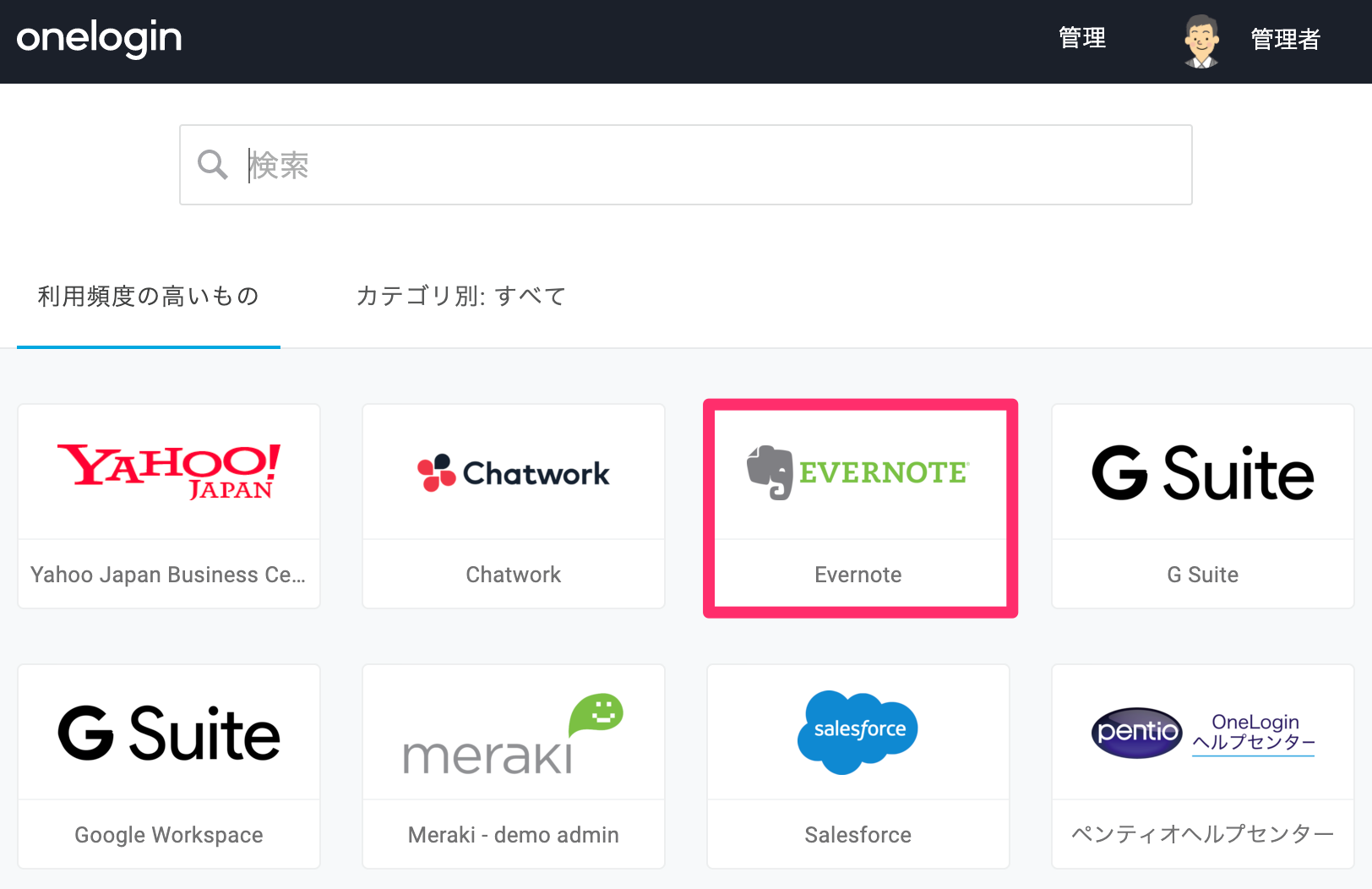Launch Evernote via the elephant logo
This screenshot has width=1372, height=889.
858,472
